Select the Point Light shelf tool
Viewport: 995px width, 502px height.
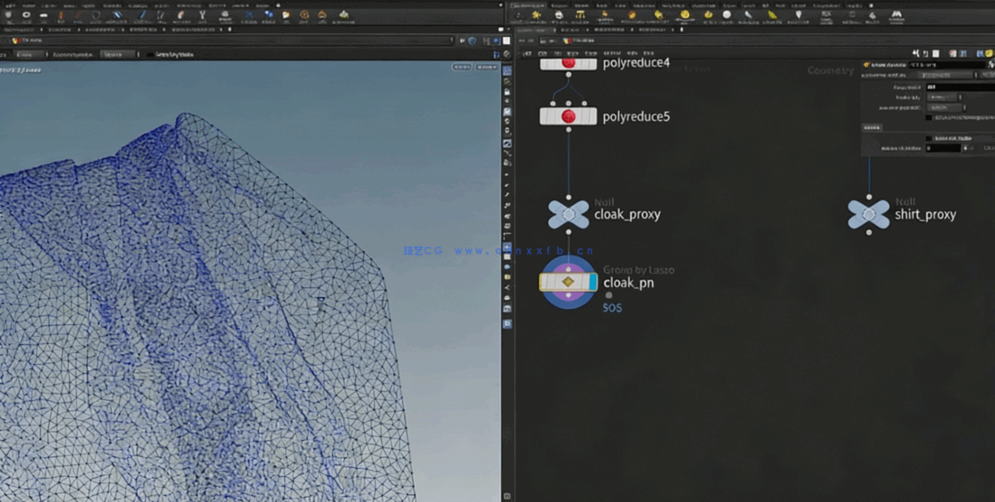click(x=537, y=15)
